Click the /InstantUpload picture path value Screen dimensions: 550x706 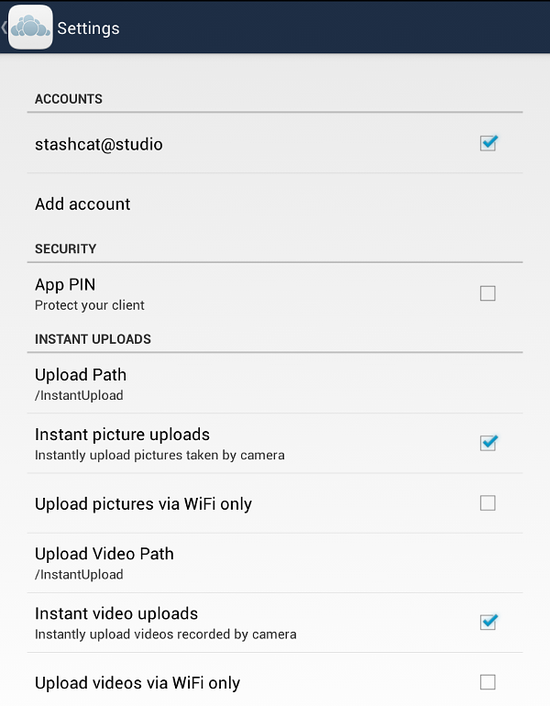(79, 395)
